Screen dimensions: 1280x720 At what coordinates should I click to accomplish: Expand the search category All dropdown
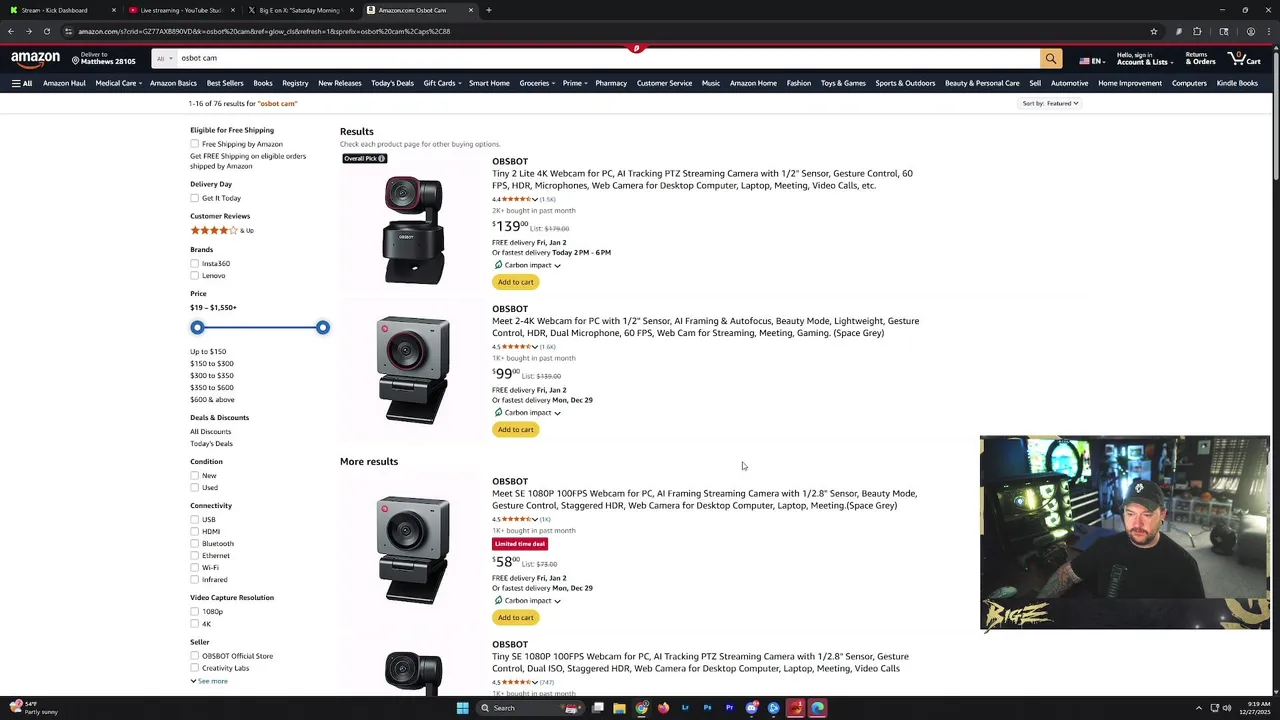tap(164, 58)
